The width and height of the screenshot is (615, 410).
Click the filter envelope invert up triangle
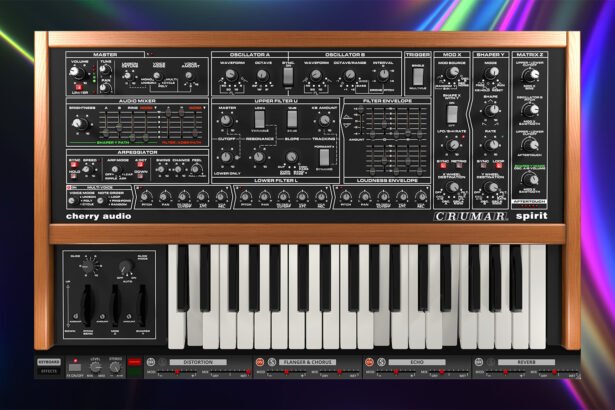point(348,117)
